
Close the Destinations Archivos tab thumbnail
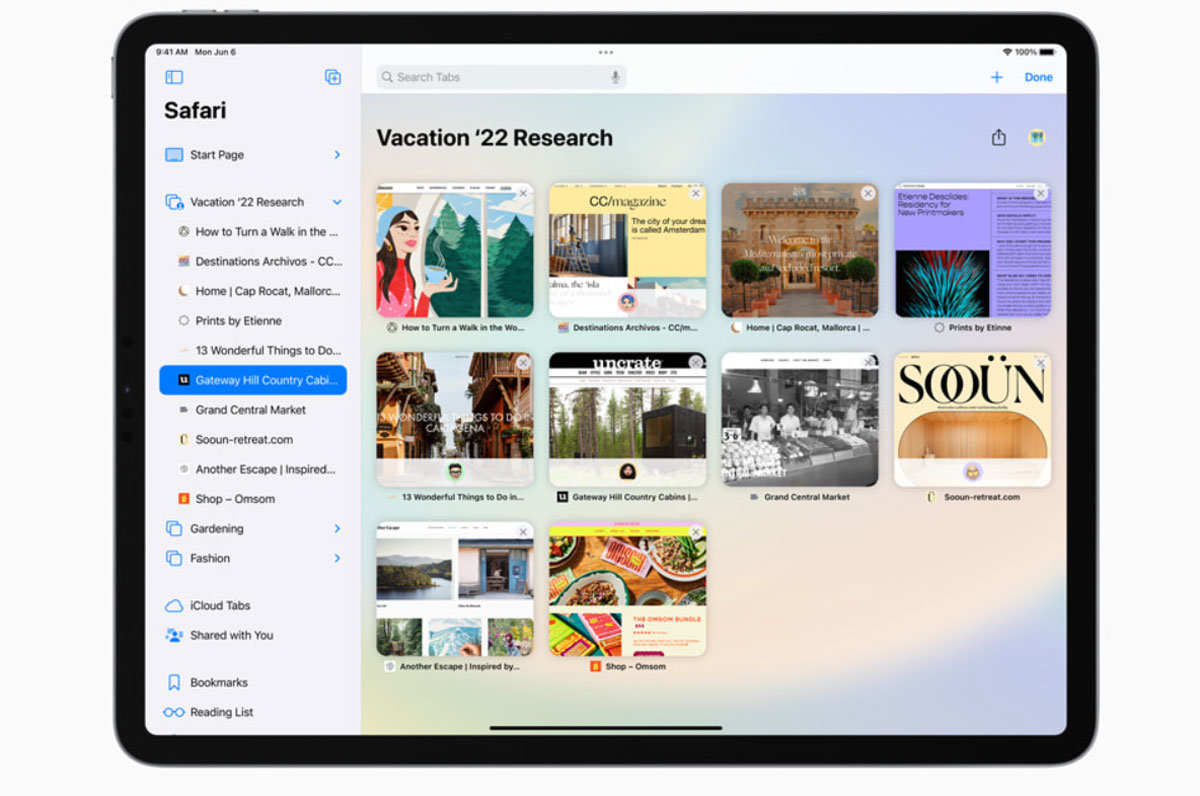click(696, 193)
